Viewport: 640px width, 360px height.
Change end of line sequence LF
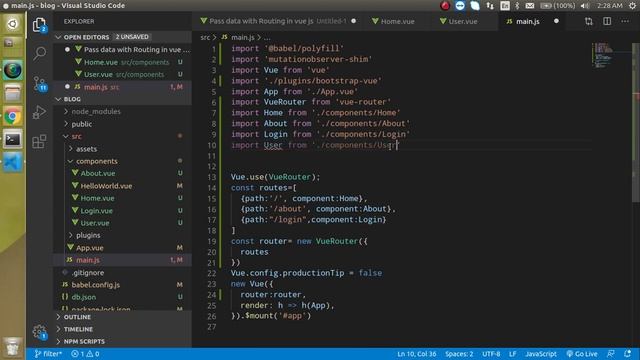(x=513, y=354)
